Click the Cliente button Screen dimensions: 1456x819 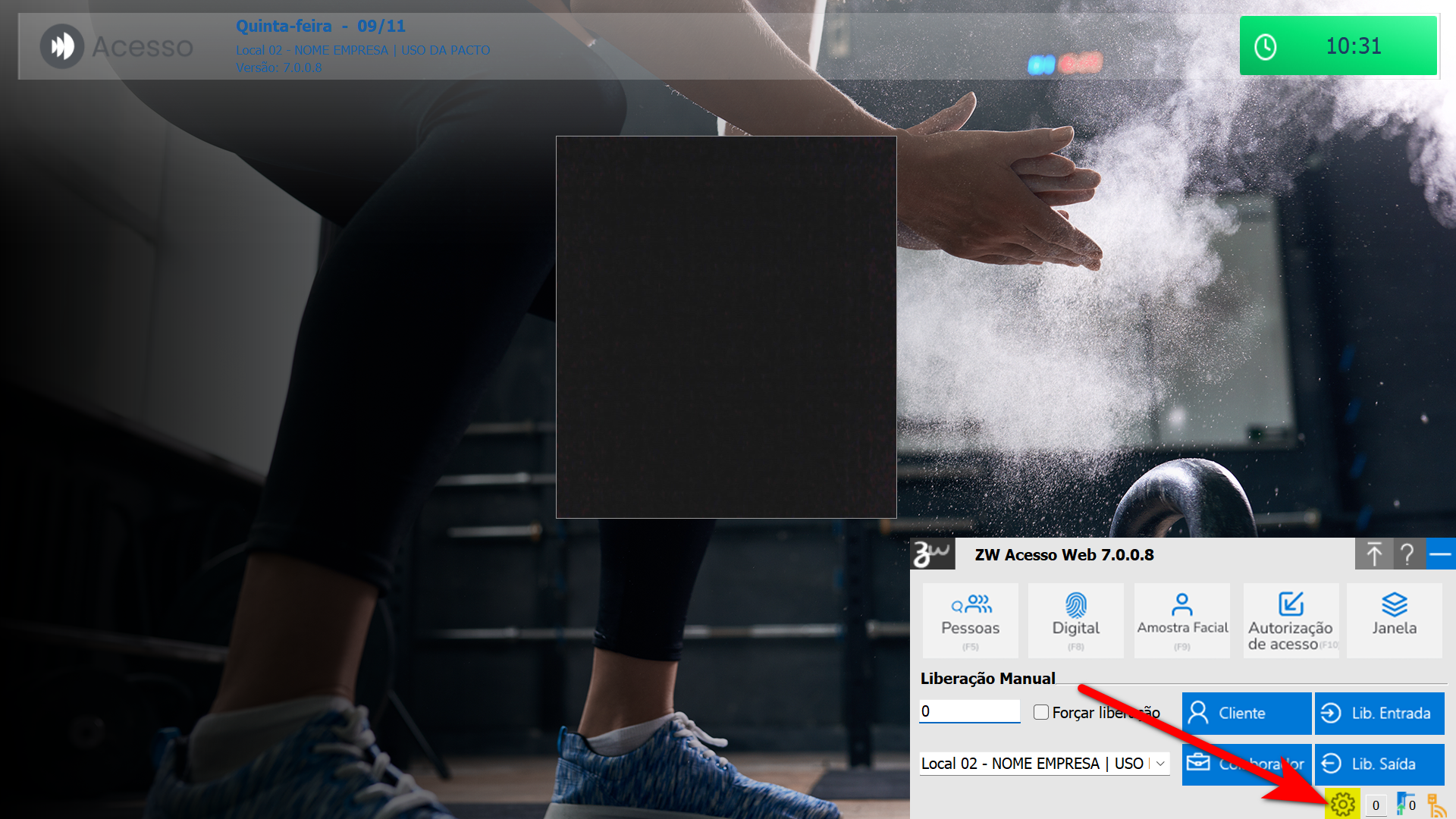(1246, 713)
